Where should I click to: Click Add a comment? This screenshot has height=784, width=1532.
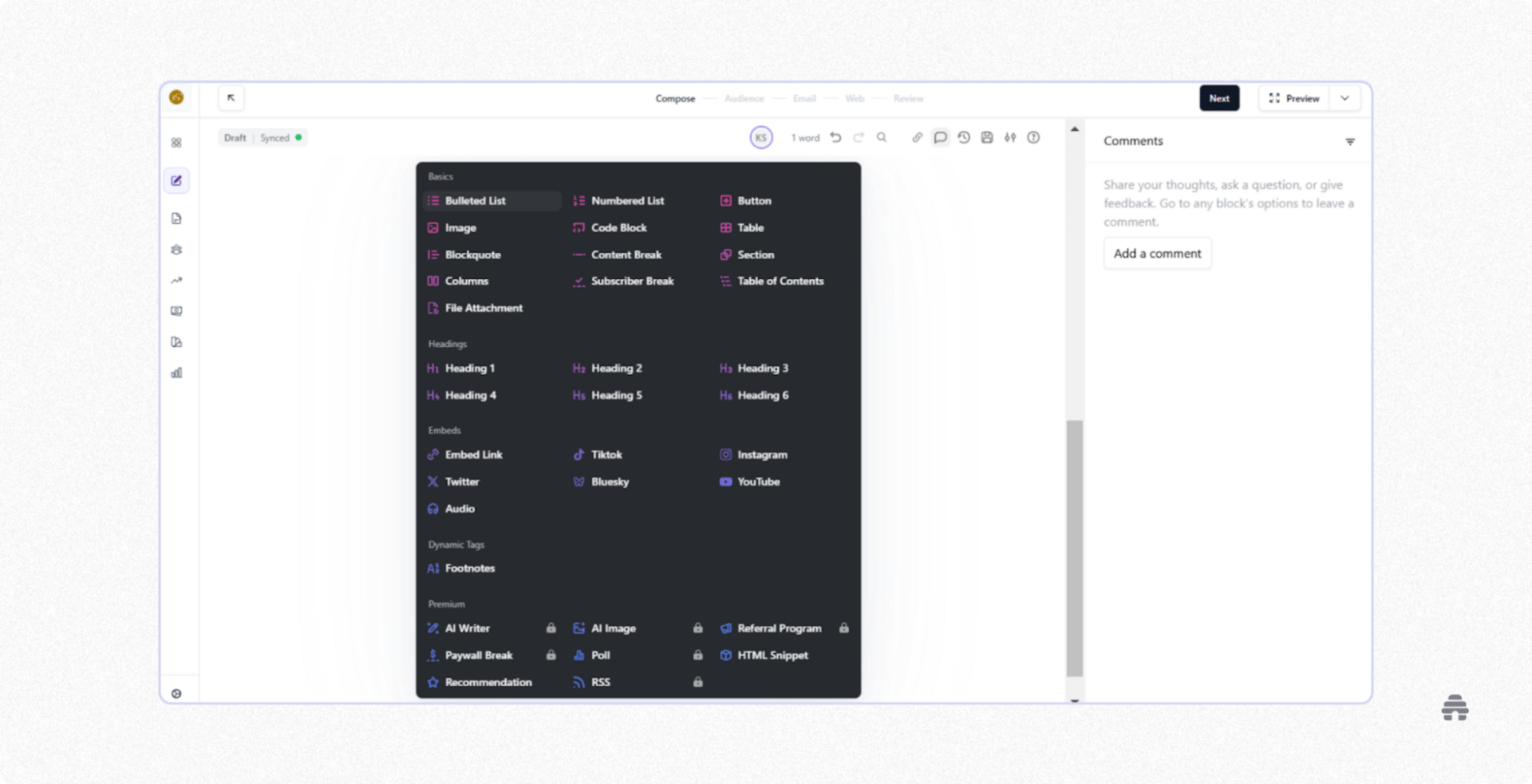click(1157, 253)
